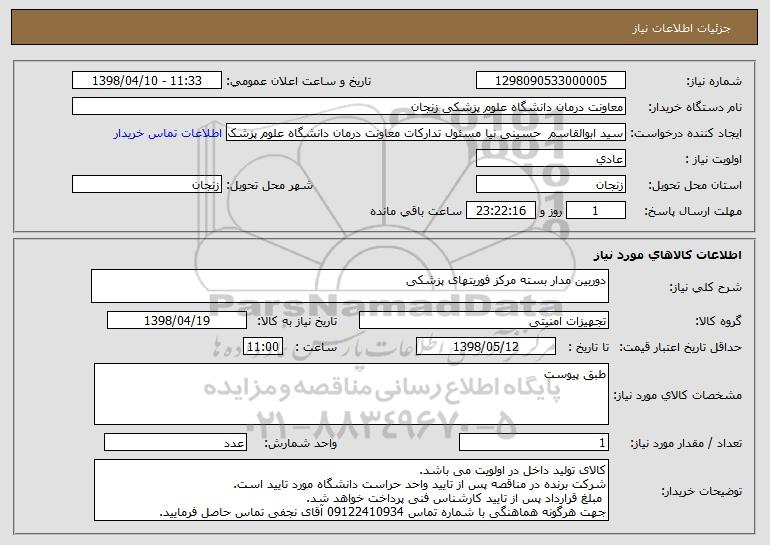
Task: Select the label مشخصات کالای مورد نیاز
Action: tap(678, 395)
